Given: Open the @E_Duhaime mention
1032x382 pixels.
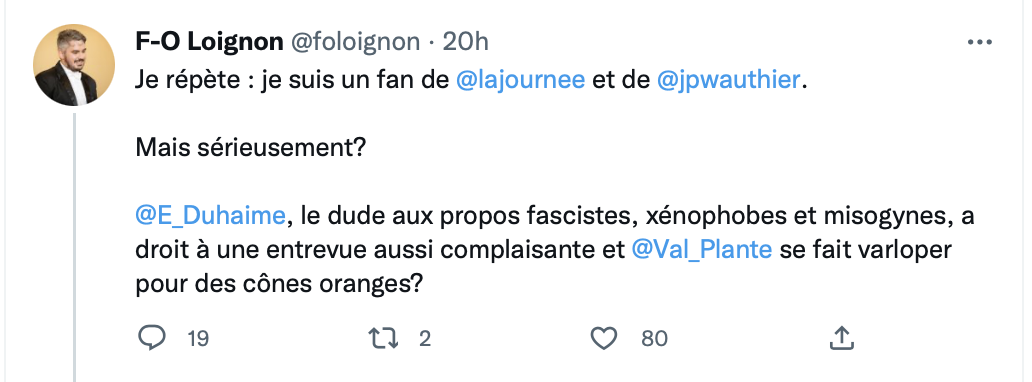Looking at the screenshot, I should coord(211,216).
